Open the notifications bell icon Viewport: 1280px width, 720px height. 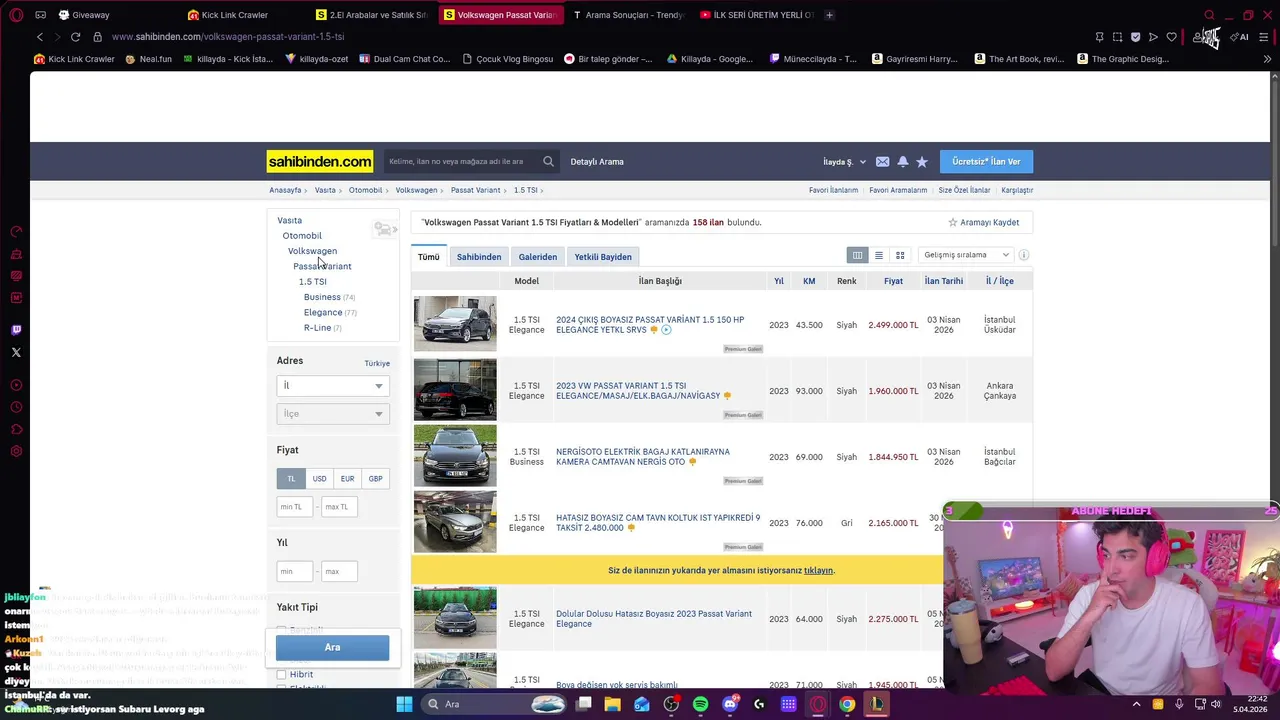point(903,162)
